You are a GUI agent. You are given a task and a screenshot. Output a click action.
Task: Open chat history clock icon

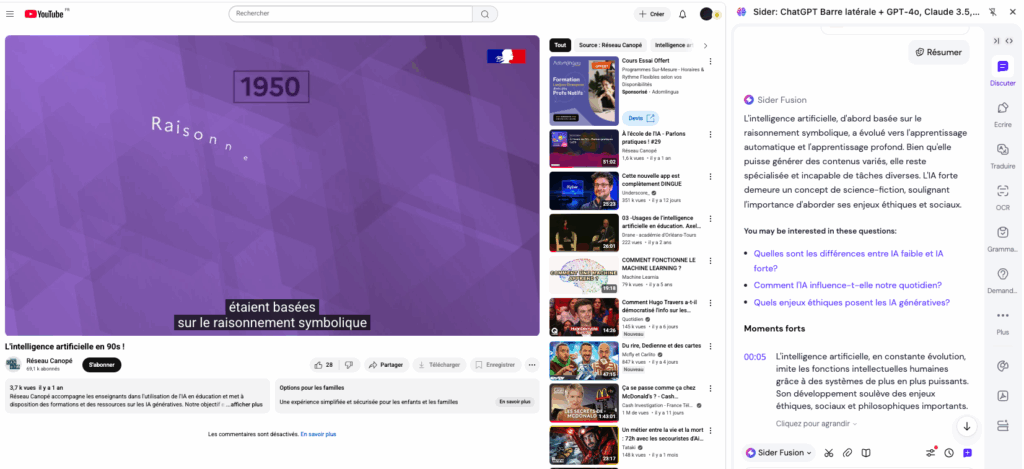(948, 452)
